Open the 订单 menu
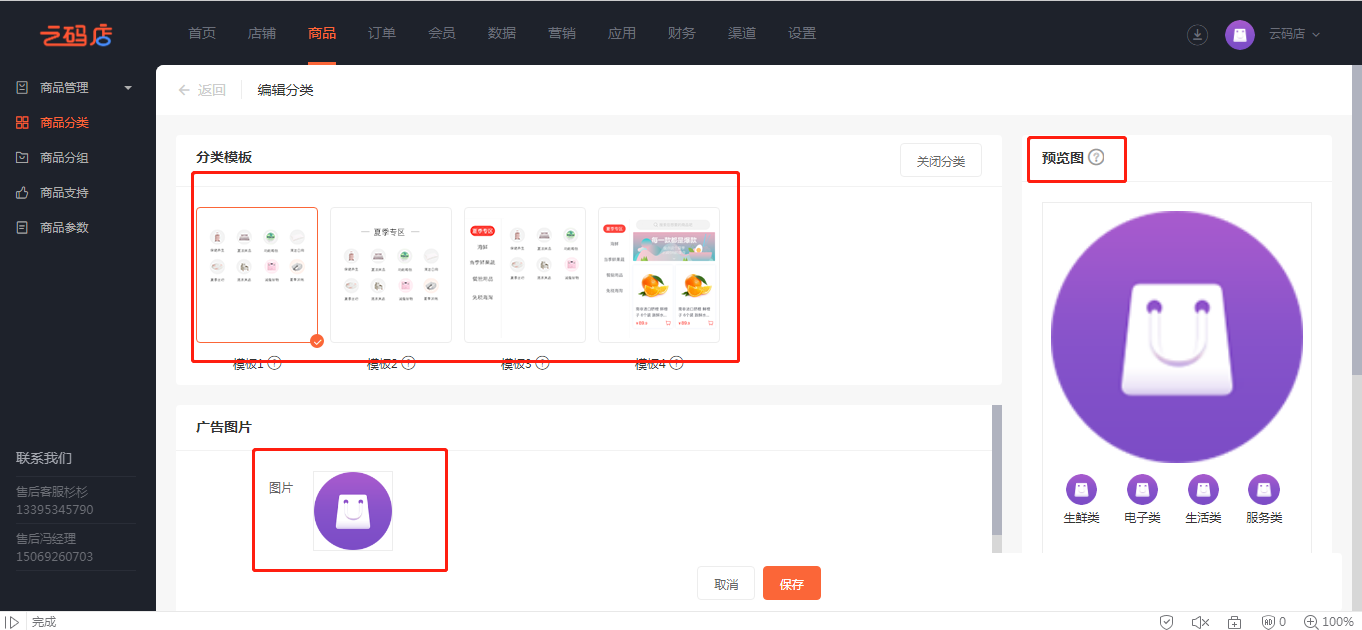This screenshot has height=630, width=1362. 382,33
